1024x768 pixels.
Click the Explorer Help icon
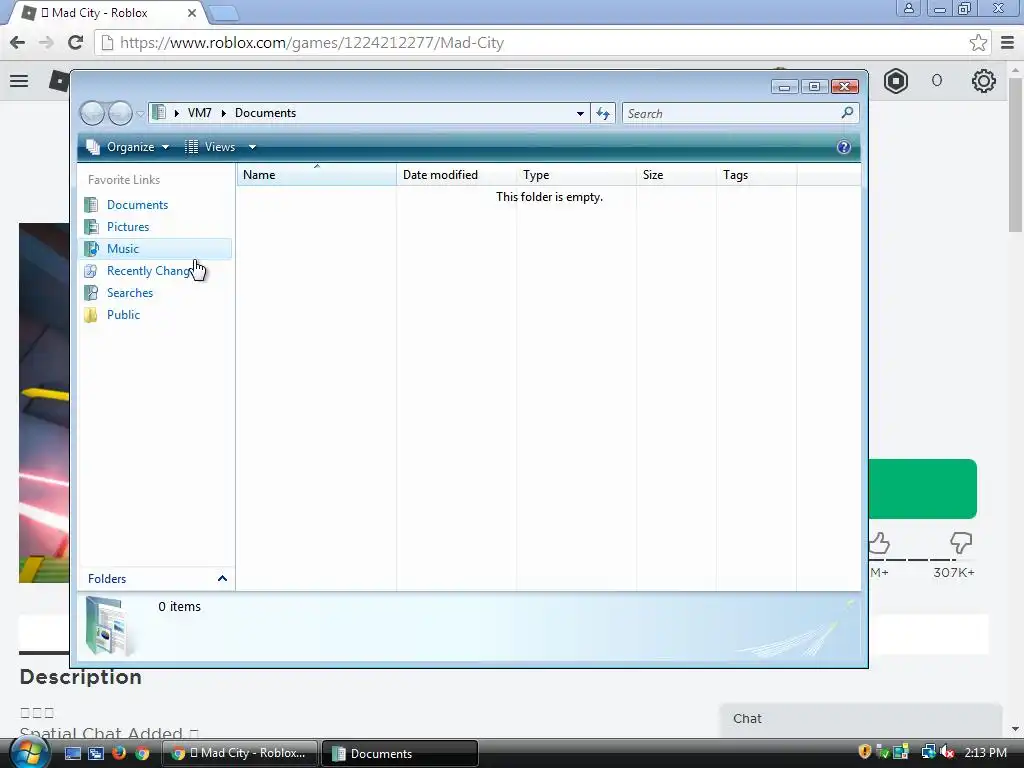pyautogui.click(x=844, y=147)
